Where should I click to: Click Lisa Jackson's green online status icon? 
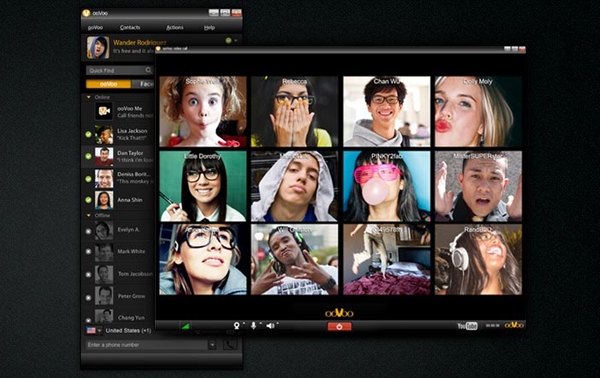[x=88, y=134]
